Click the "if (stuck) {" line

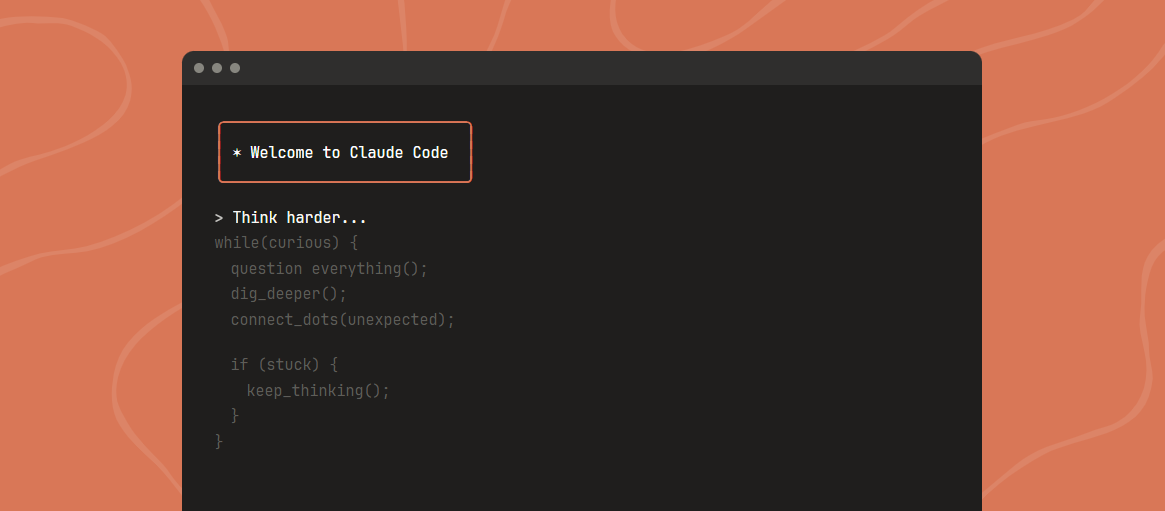[x=284, y=365]
